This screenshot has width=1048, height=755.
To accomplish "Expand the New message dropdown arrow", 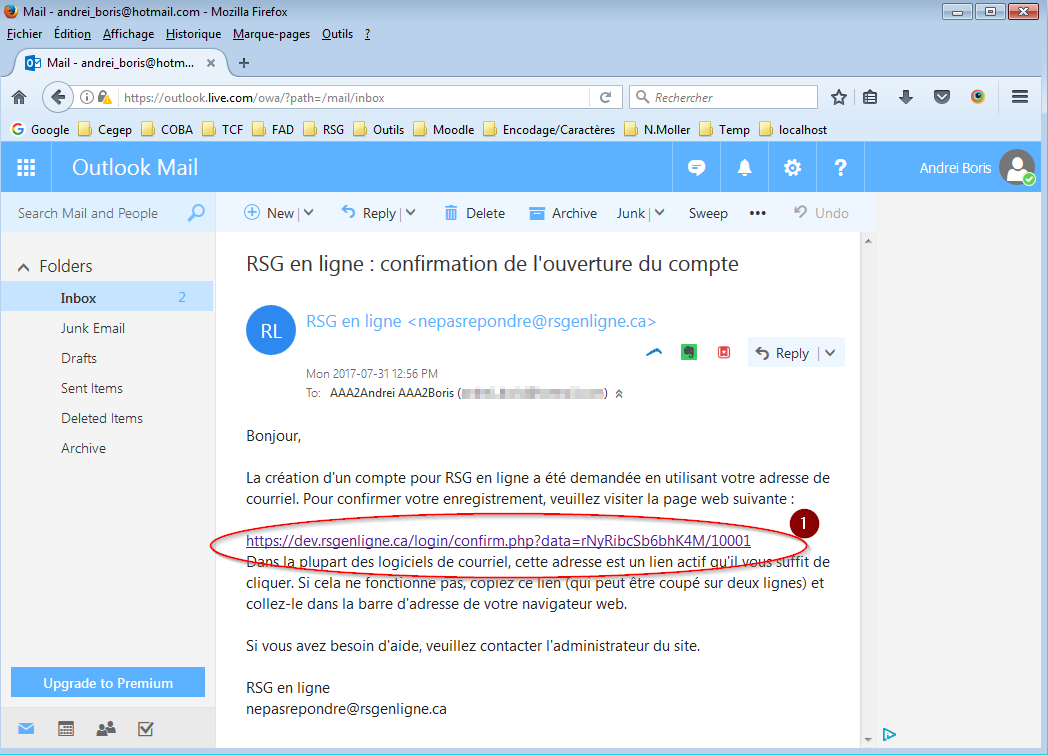I will click(x=308, y=213).
